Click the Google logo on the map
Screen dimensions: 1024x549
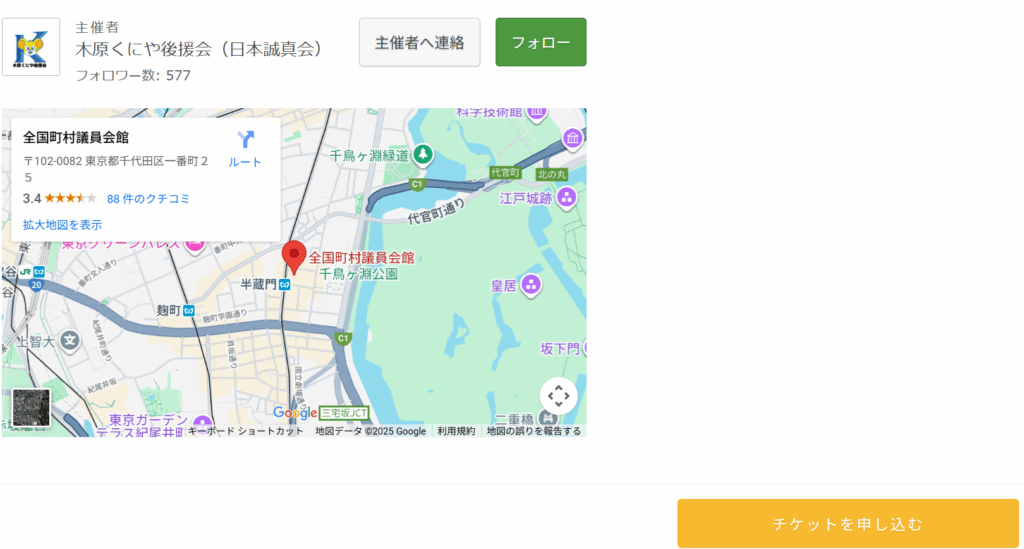click(x=295, y=413)
